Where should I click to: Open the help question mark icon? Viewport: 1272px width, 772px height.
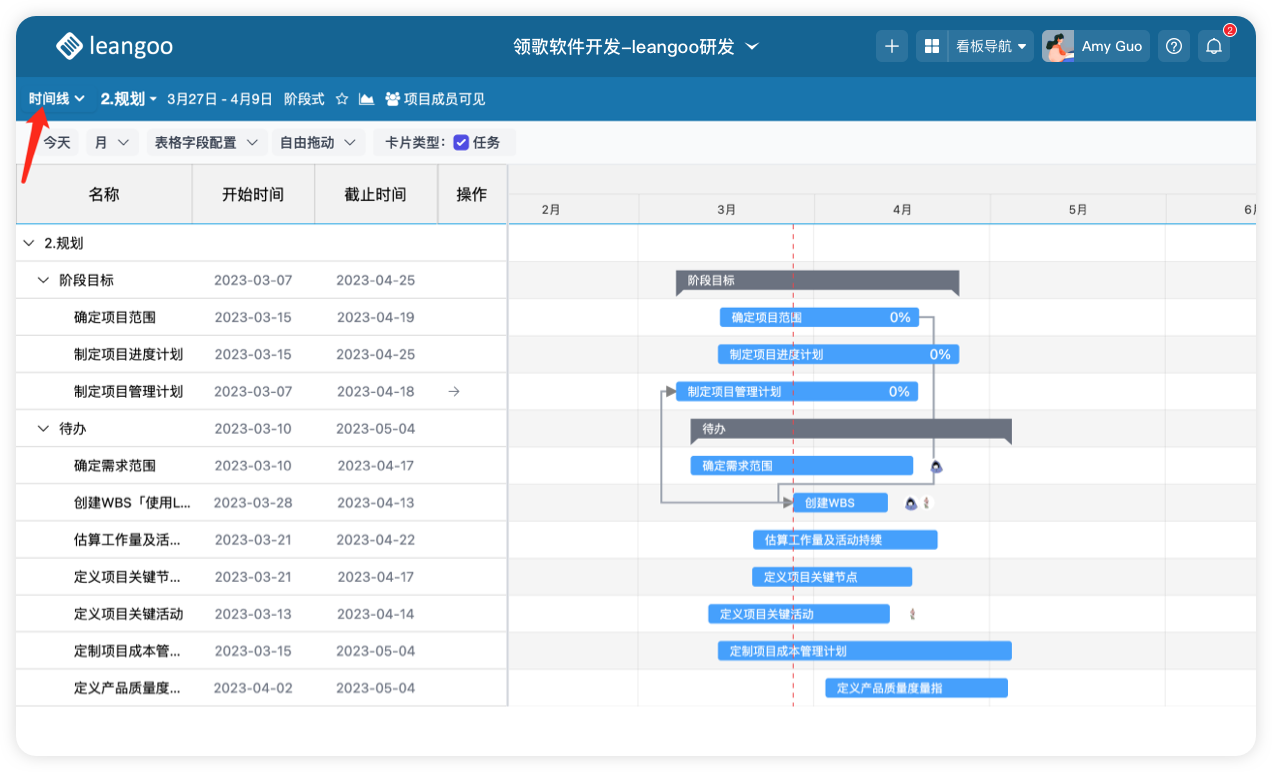[1175, 46]
